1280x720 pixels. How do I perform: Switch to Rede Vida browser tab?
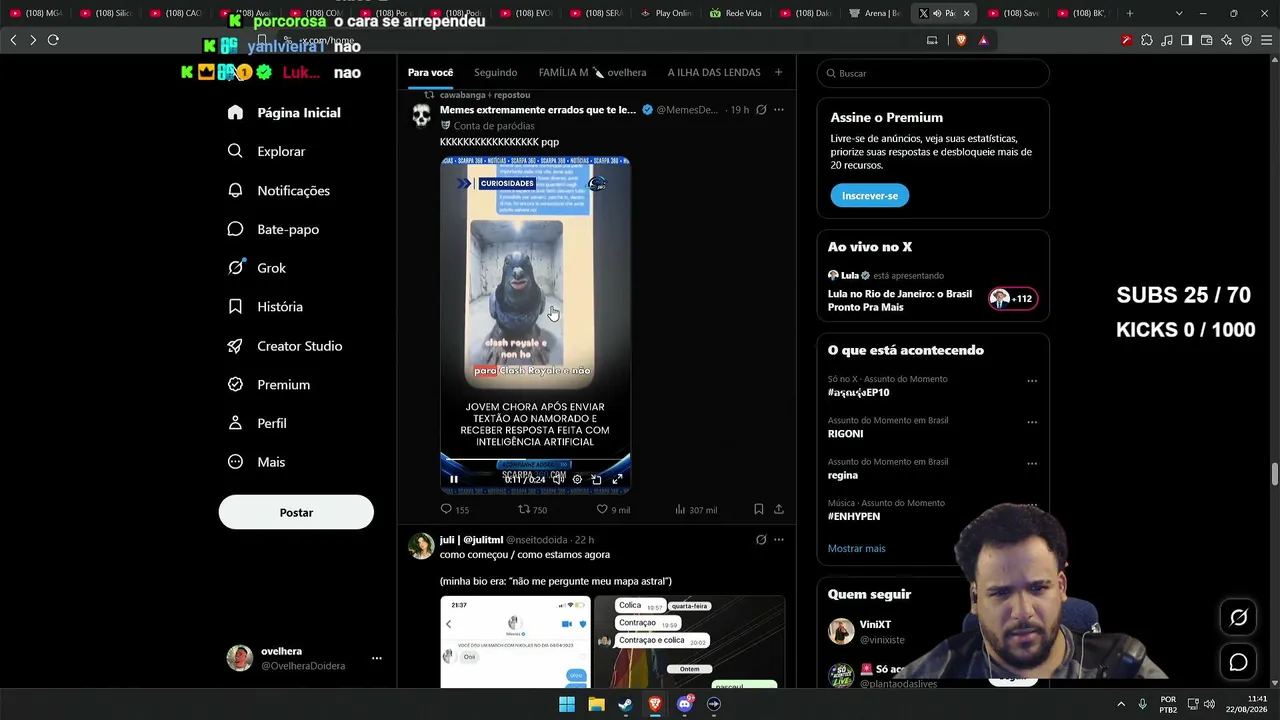[736, 13]
